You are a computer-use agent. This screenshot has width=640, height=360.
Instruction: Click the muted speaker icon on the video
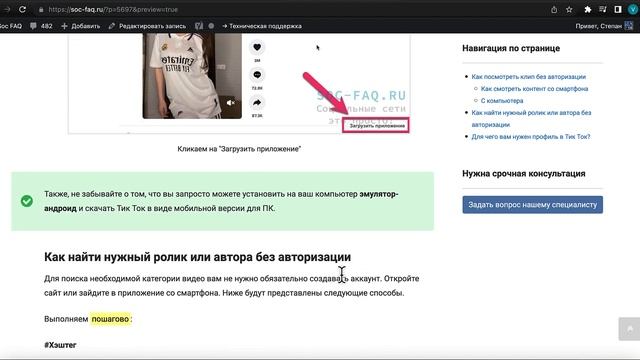pos(231,103)
